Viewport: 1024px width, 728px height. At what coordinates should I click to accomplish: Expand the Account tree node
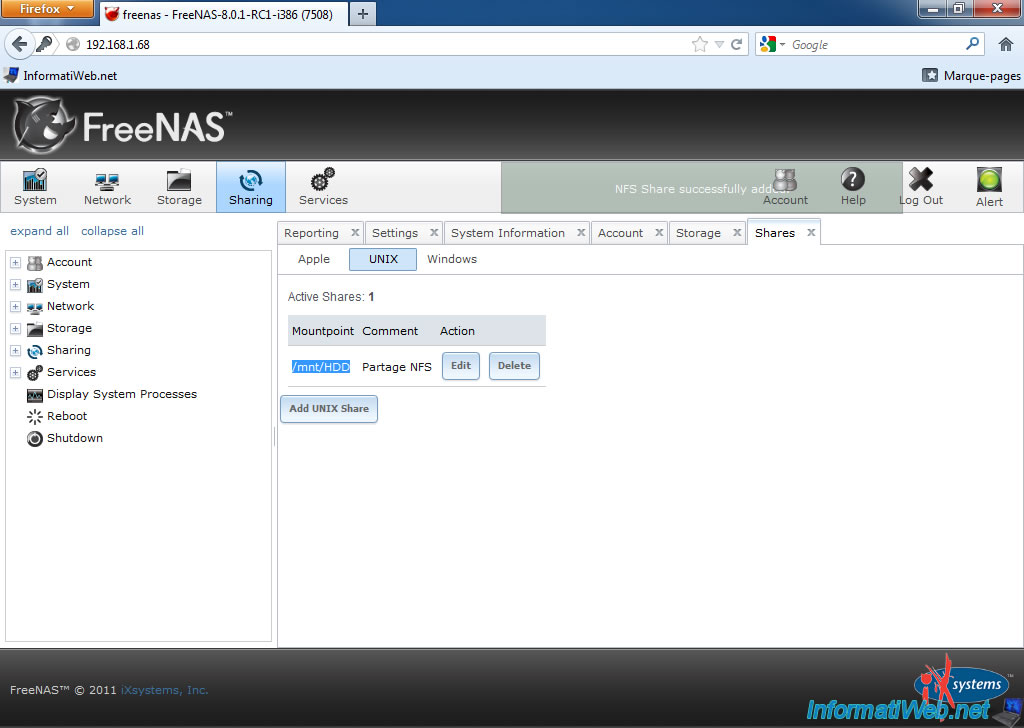point(16,262)
